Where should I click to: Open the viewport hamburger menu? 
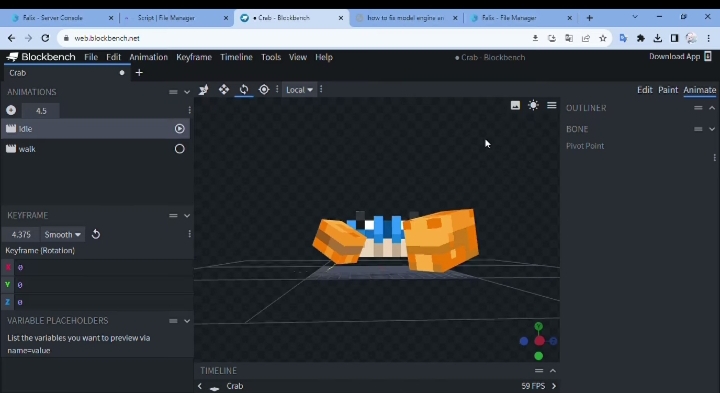(551, 105)
